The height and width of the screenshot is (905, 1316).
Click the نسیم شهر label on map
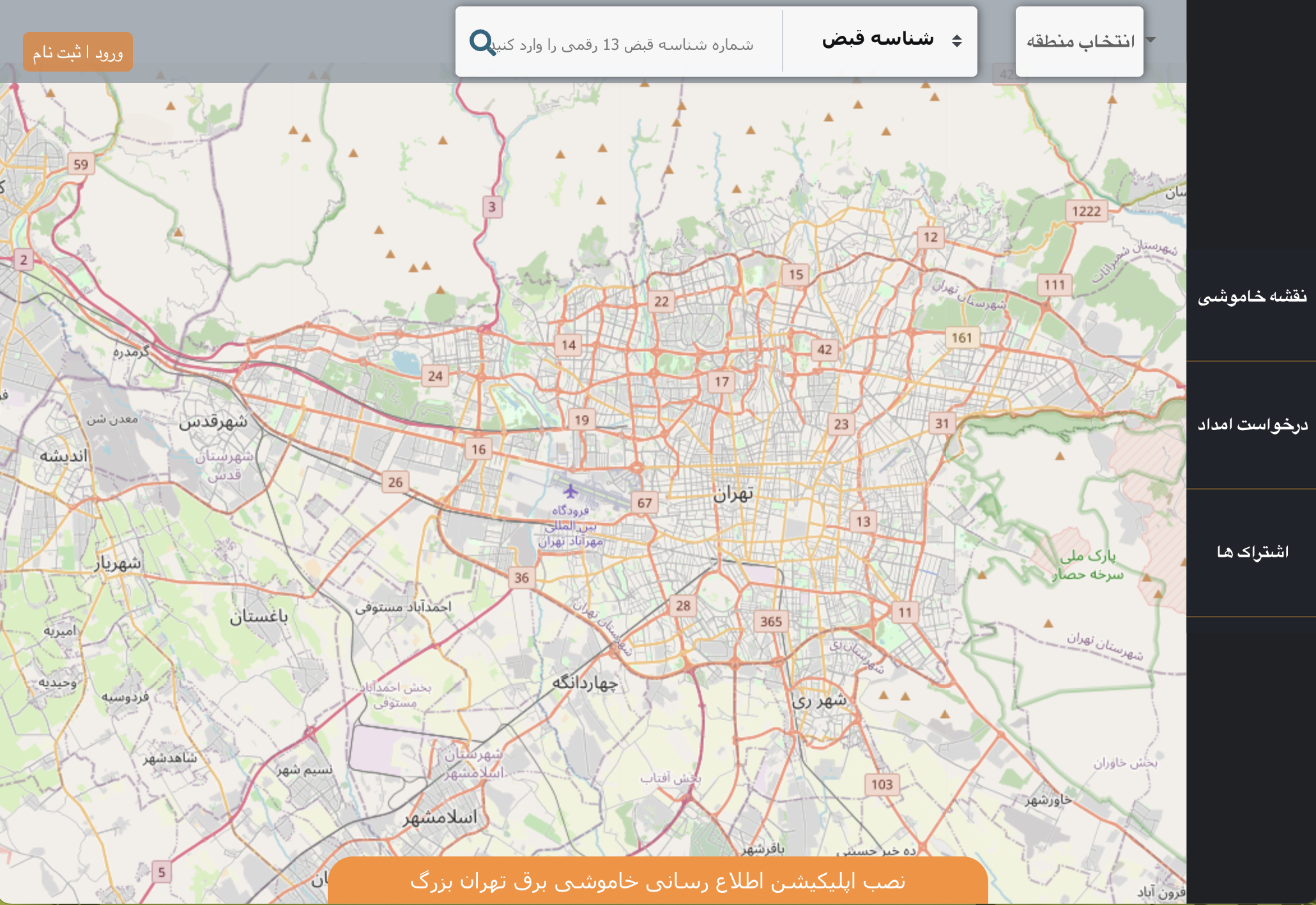click(x=305, y=770)
